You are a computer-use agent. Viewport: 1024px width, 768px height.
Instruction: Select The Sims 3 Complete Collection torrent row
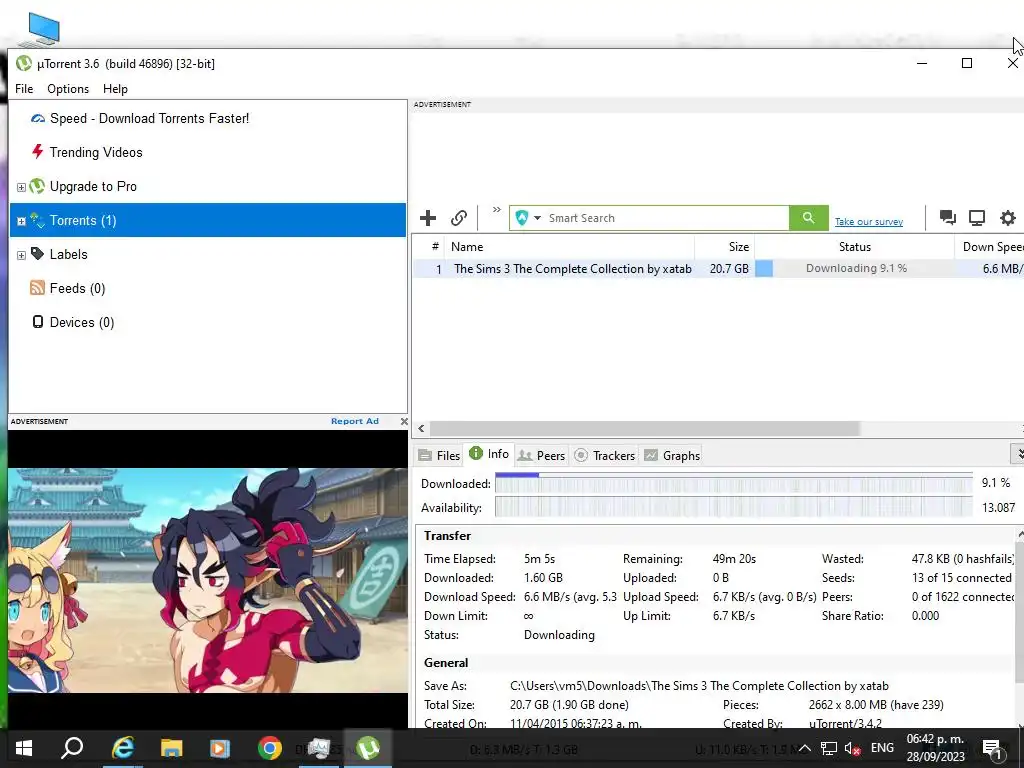click(718, 268)
